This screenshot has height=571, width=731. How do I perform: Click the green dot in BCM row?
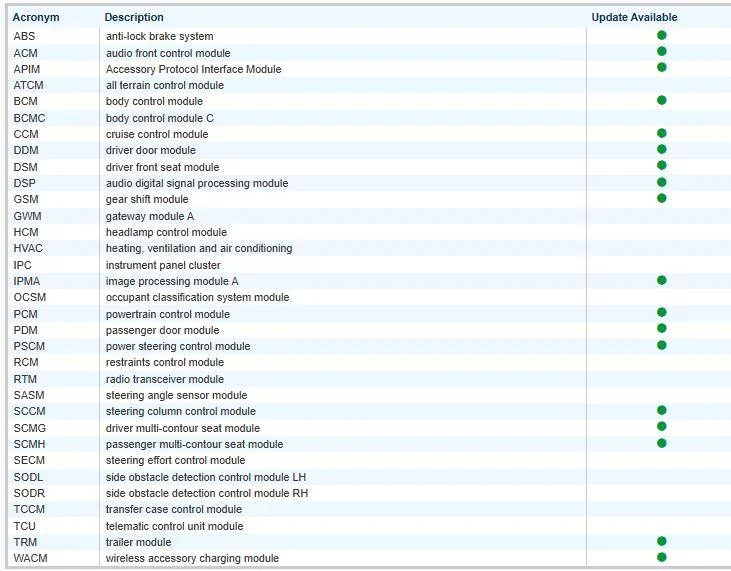661,100
